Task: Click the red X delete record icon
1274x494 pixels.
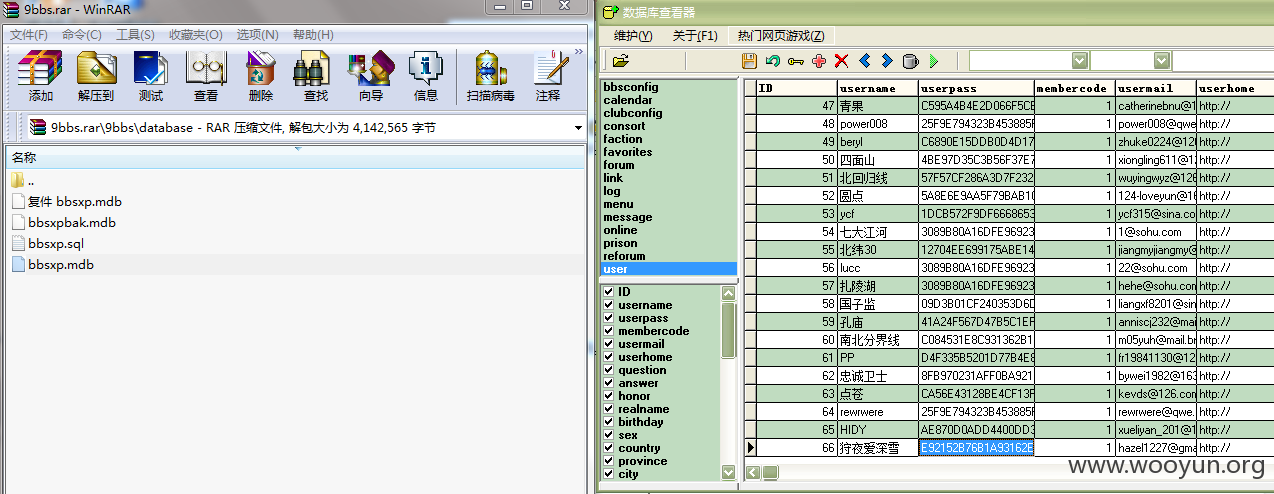Action: [842, 61]
